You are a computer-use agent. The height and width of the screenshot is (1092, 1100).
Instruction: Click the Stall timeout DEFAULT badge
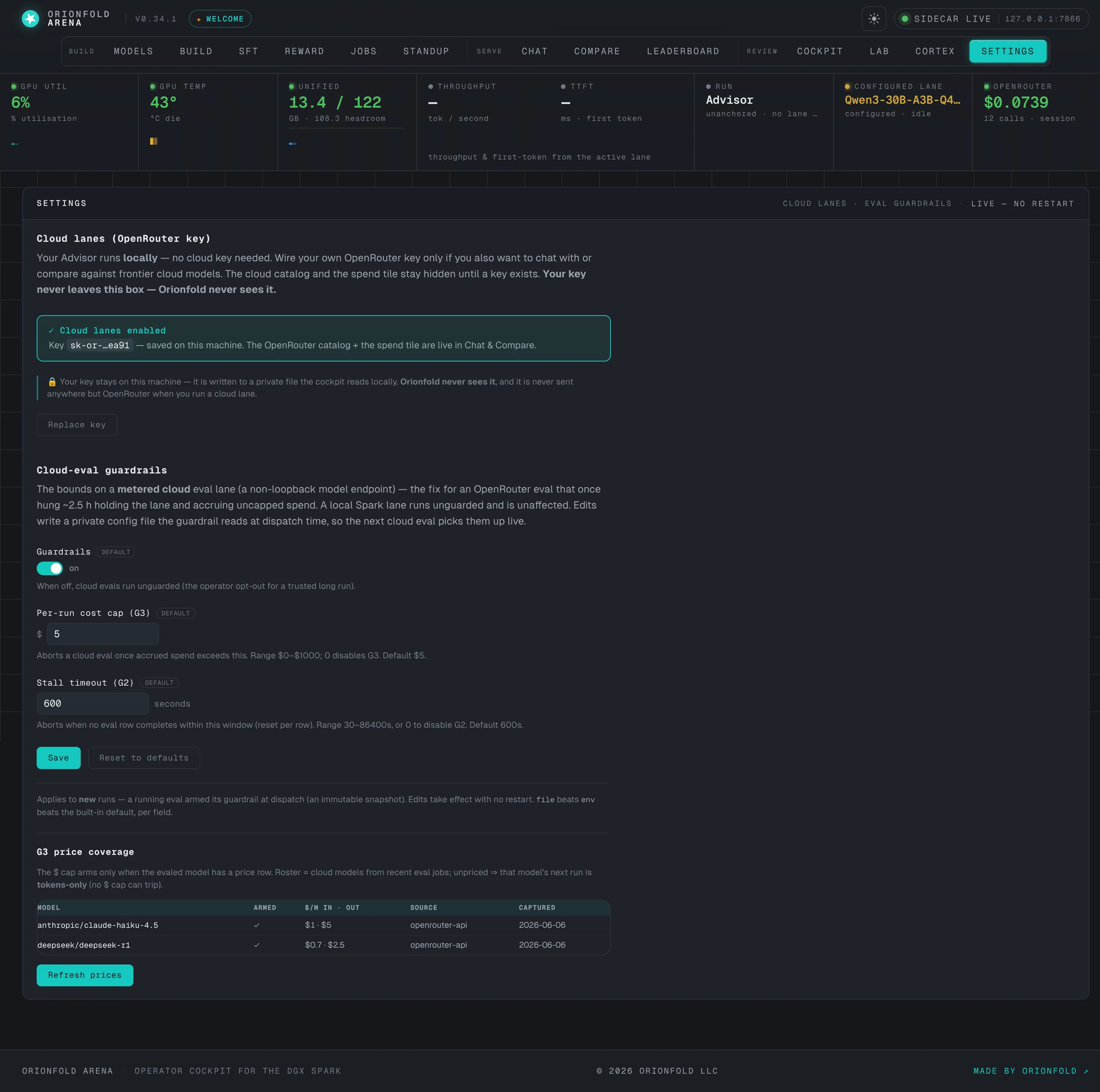160,682
